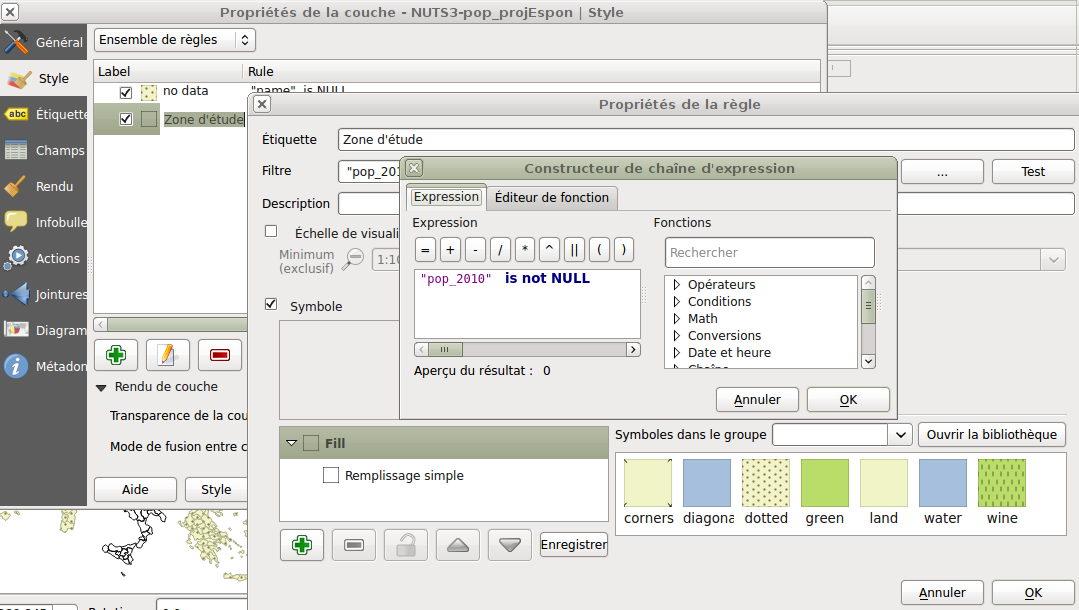Click the Rechercher function search field
Screen dimensions: 1079x610
point(770,253)
